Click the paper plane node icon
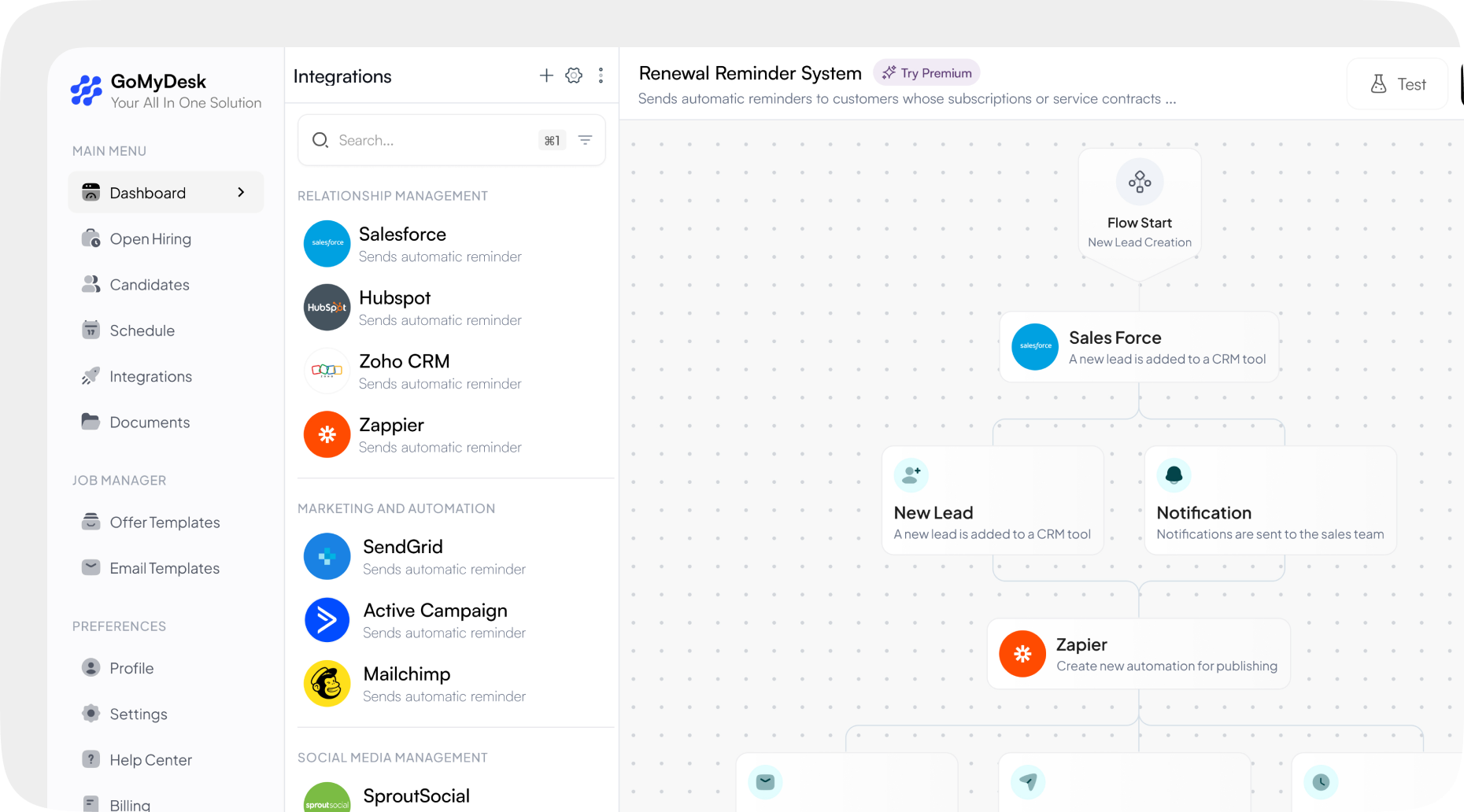 (x=1028, y=782)
